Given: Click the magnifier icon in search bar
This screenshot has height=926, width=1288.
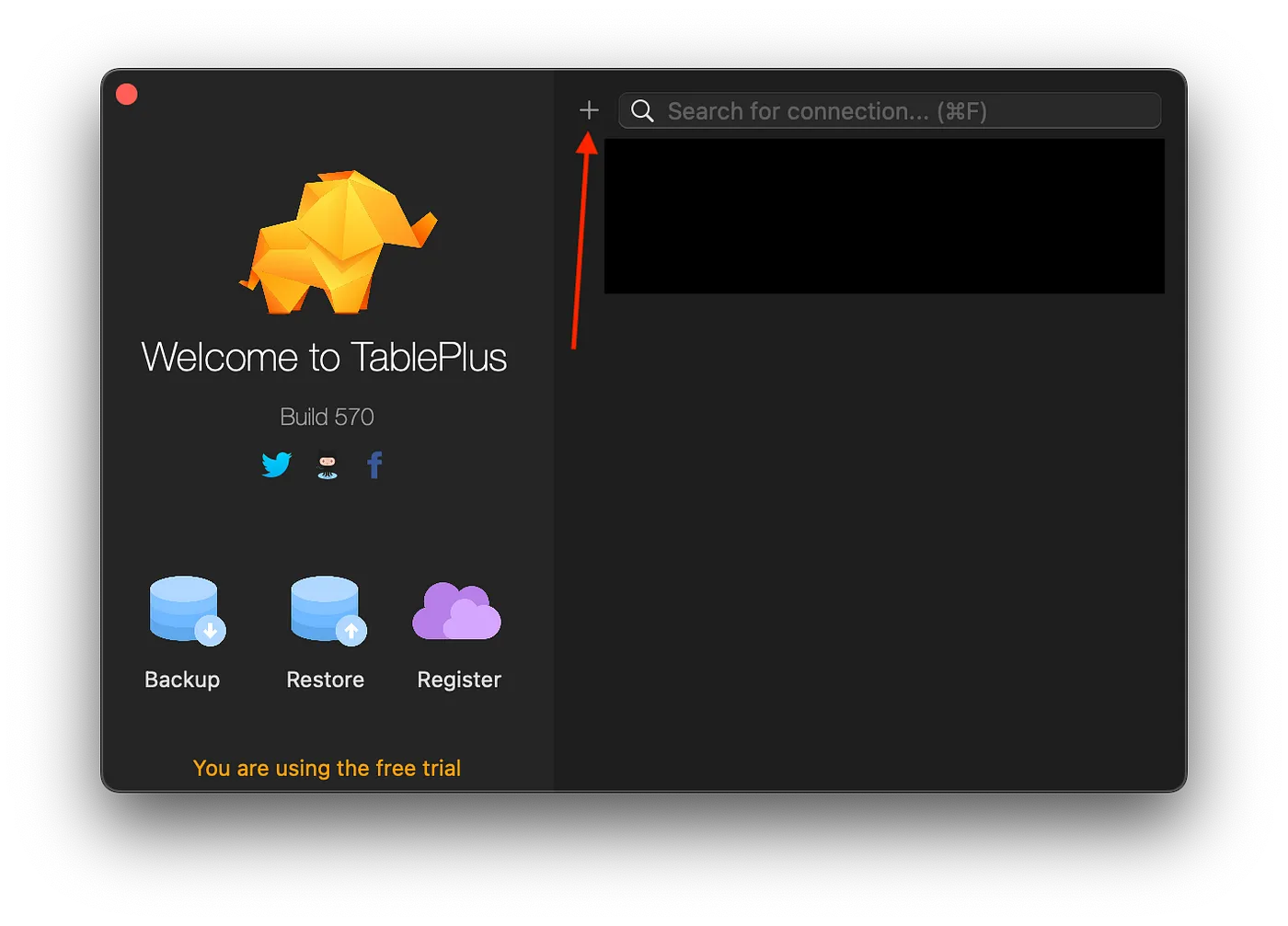Looking at the screenshot, I should point(642,111).
